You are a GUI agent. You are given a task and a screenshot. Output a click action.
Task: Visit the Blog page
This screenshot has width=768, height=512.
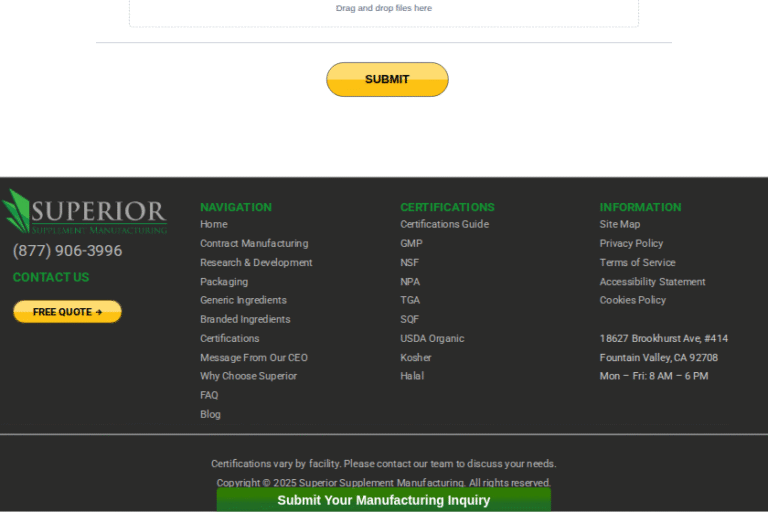tap(210, 414)
